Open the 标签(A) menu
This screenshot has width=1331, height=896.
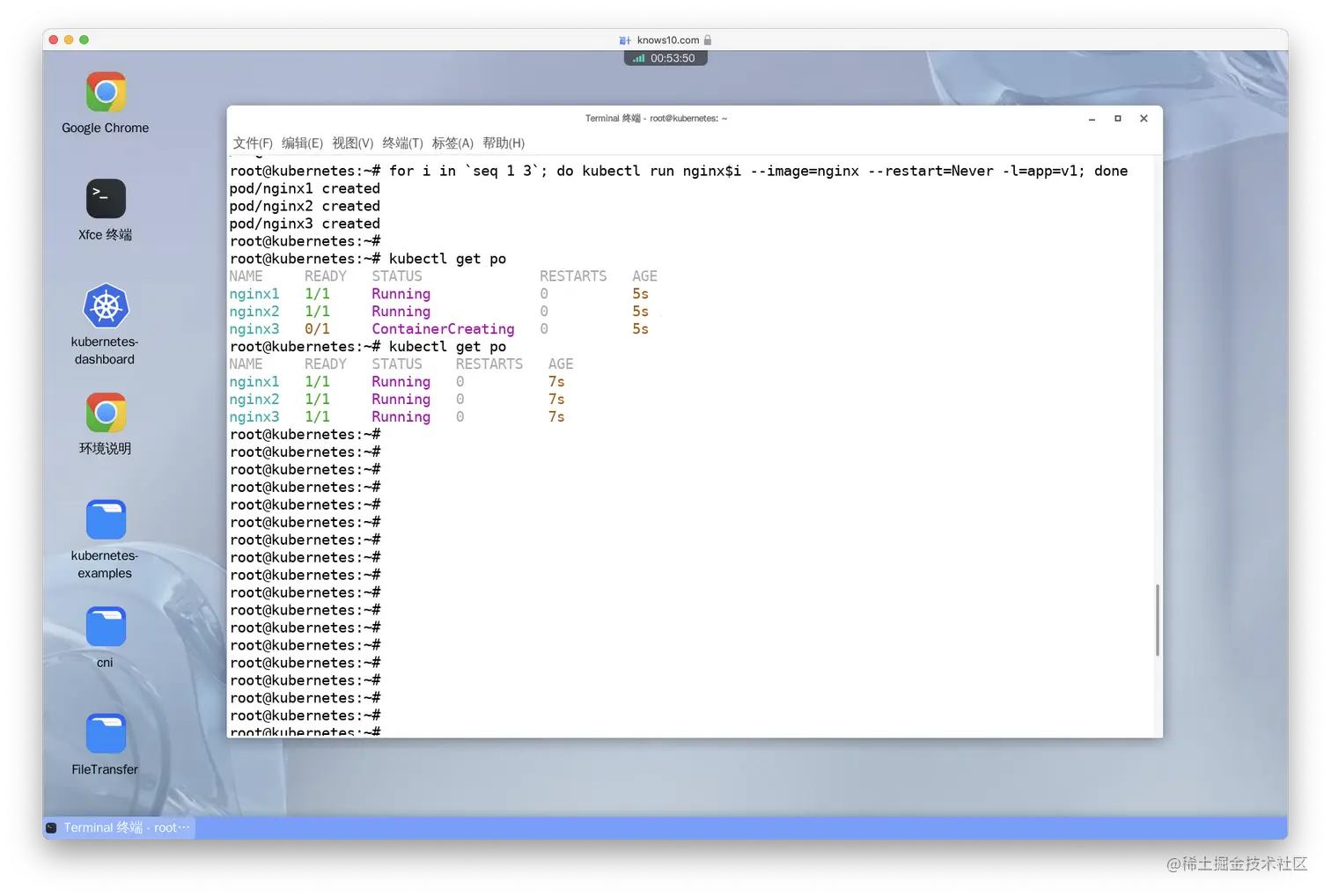pos(452,143)
